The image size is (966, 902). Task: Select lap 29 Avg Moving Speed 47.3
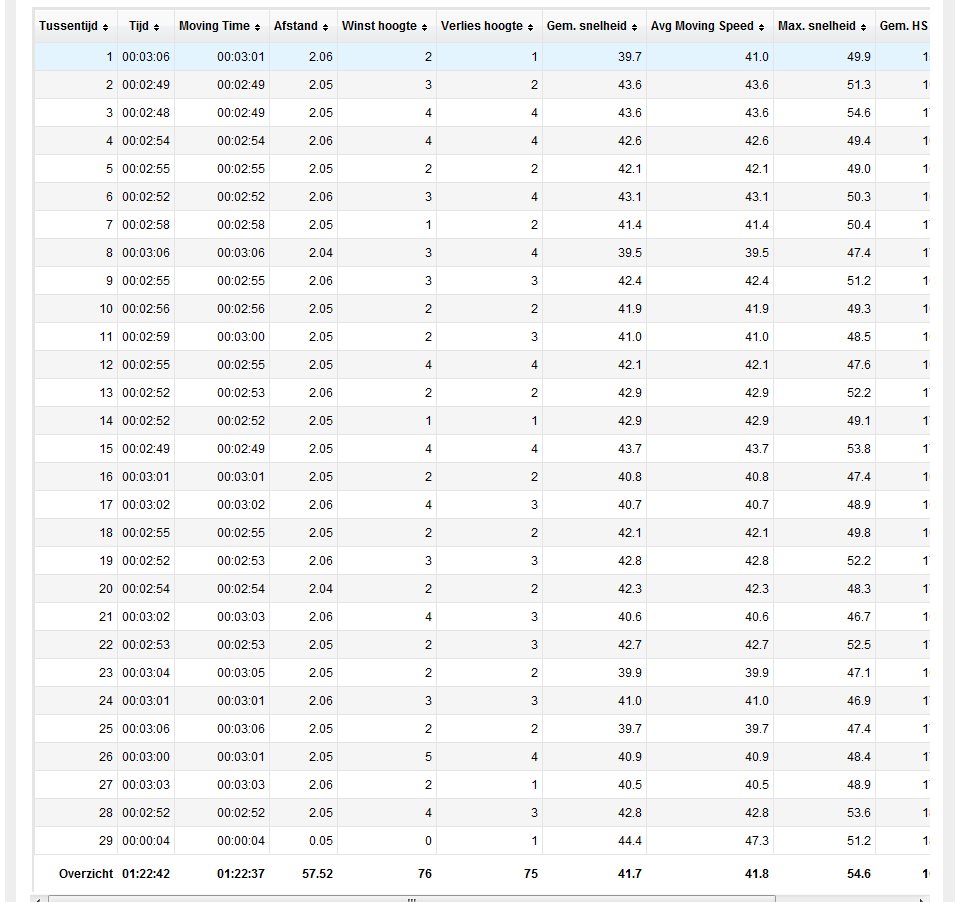pyautogui.click(x=757, y=842)
